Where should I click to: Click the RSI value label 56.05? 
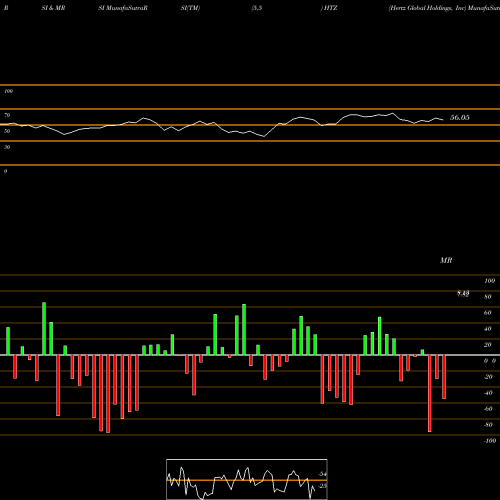(x=460, y=117)
